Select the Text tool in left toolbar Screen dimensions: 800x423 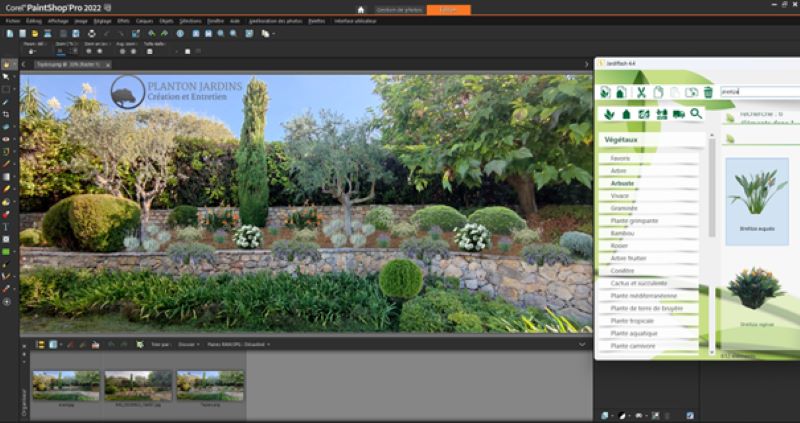click(6, 227)
